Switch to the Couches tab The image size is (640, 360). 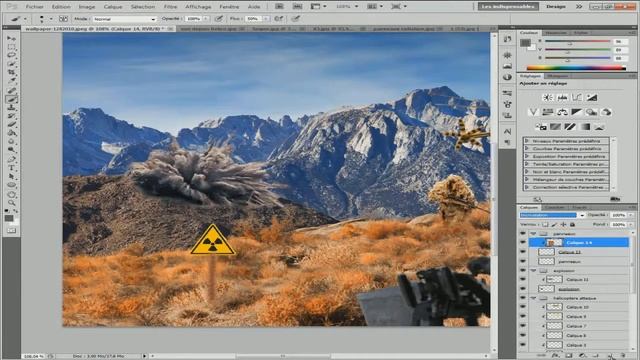(x=555, y=207)
